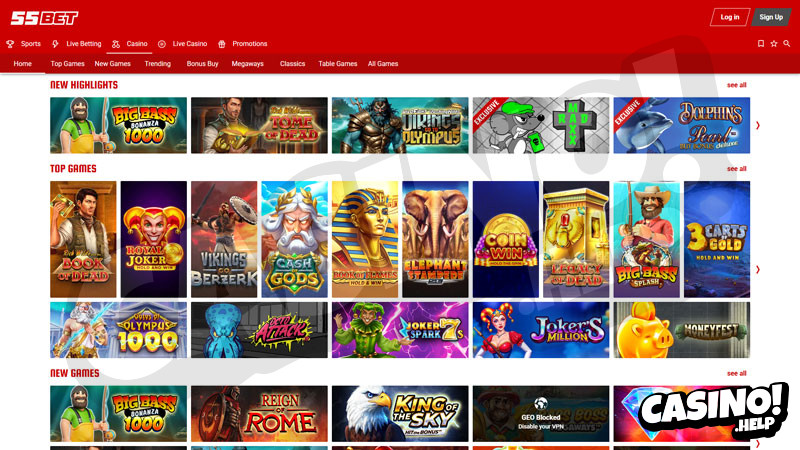Image resolution: width=800 pixels, height=450 pixels.
Task: Open Table Games tab
Action: 337,64
